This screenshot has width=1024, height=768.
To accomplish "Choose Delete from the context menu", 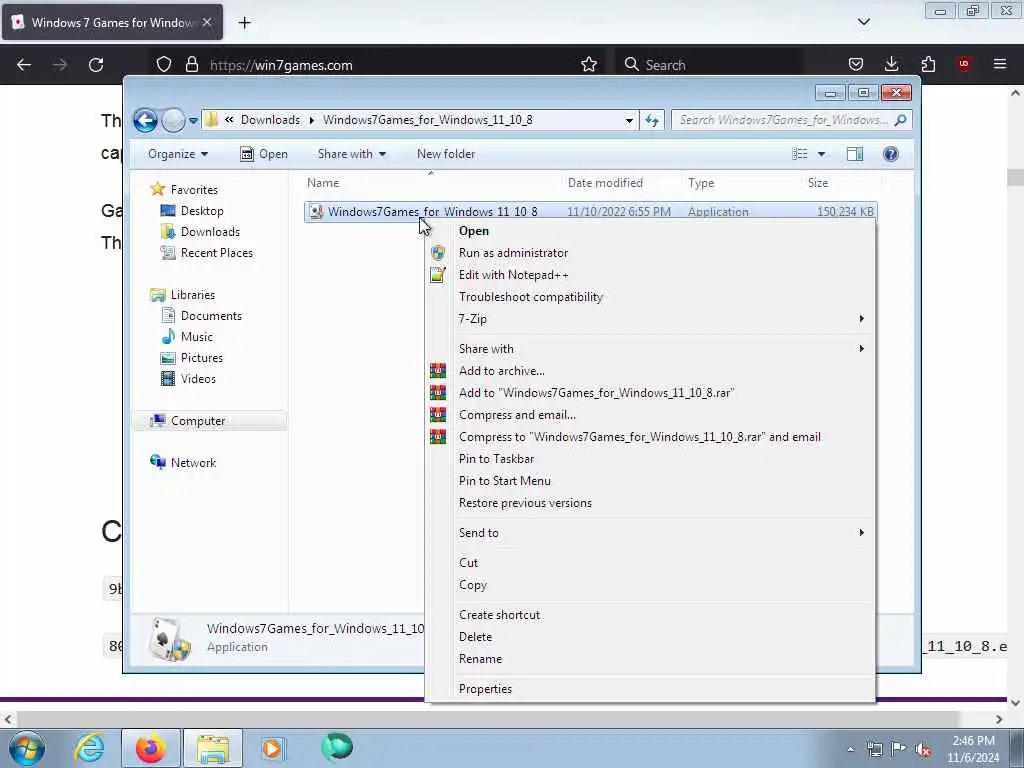I will [650, 637].
